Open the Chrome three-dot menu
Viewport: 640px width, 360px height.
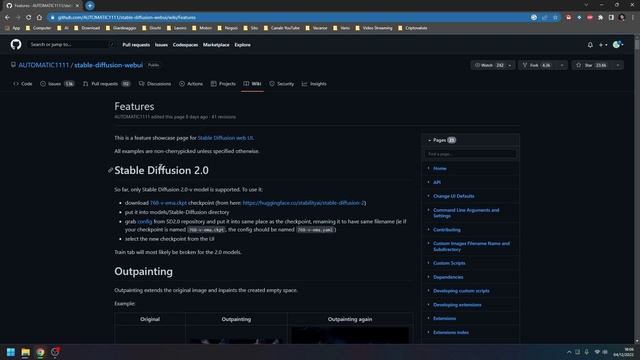(632, 18)
